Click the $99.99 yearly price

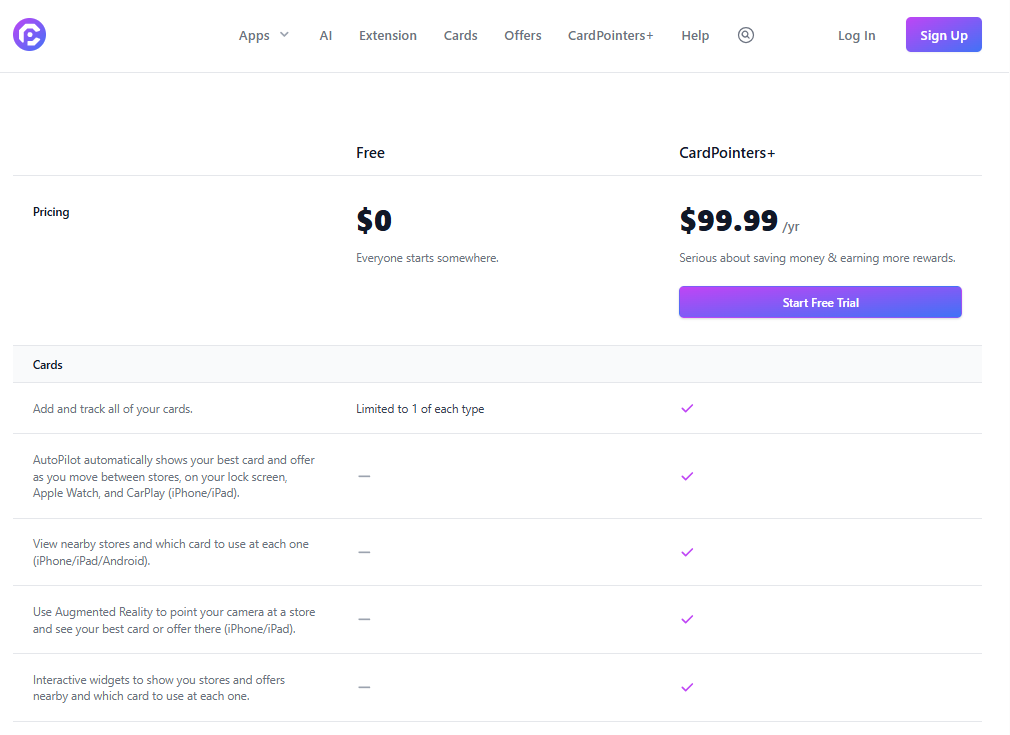click(739, 221)
